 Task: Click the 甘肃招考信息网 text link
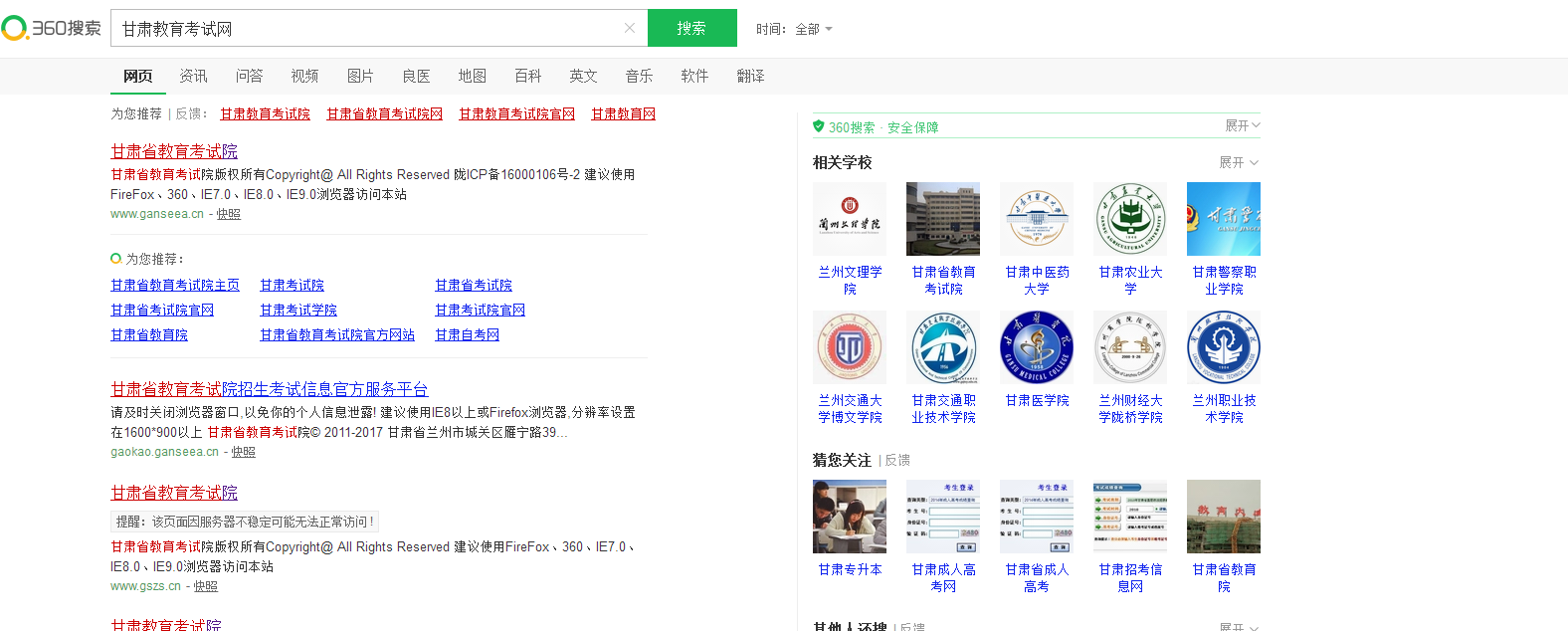1130,578
